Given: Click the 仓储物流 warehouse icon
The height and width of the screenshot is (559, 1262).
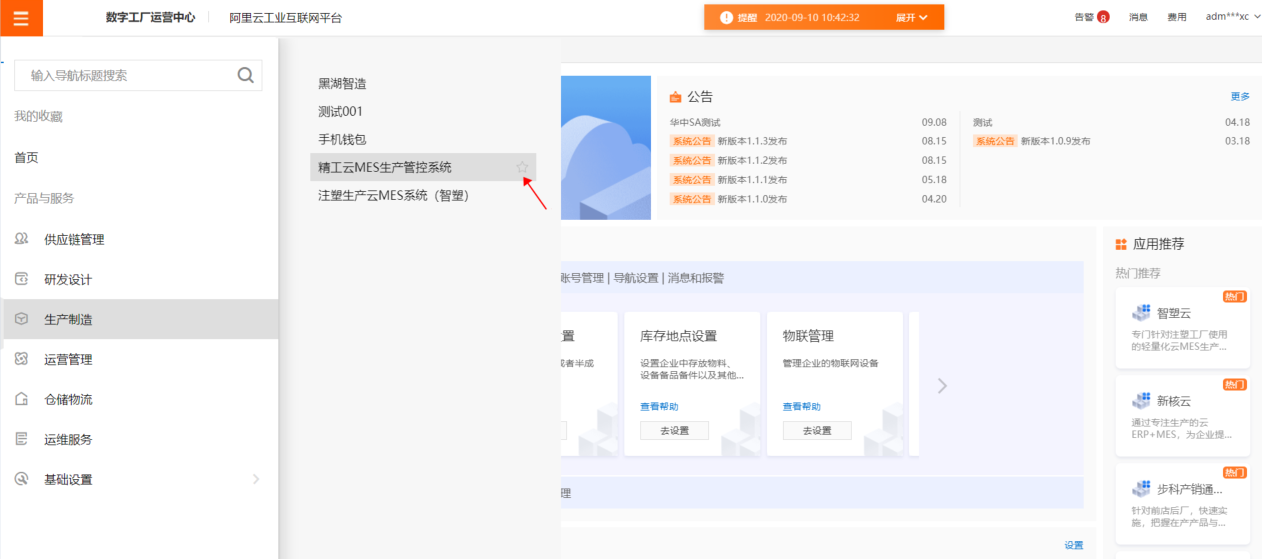Looking at the screenshot, I should tap(22, 399).
